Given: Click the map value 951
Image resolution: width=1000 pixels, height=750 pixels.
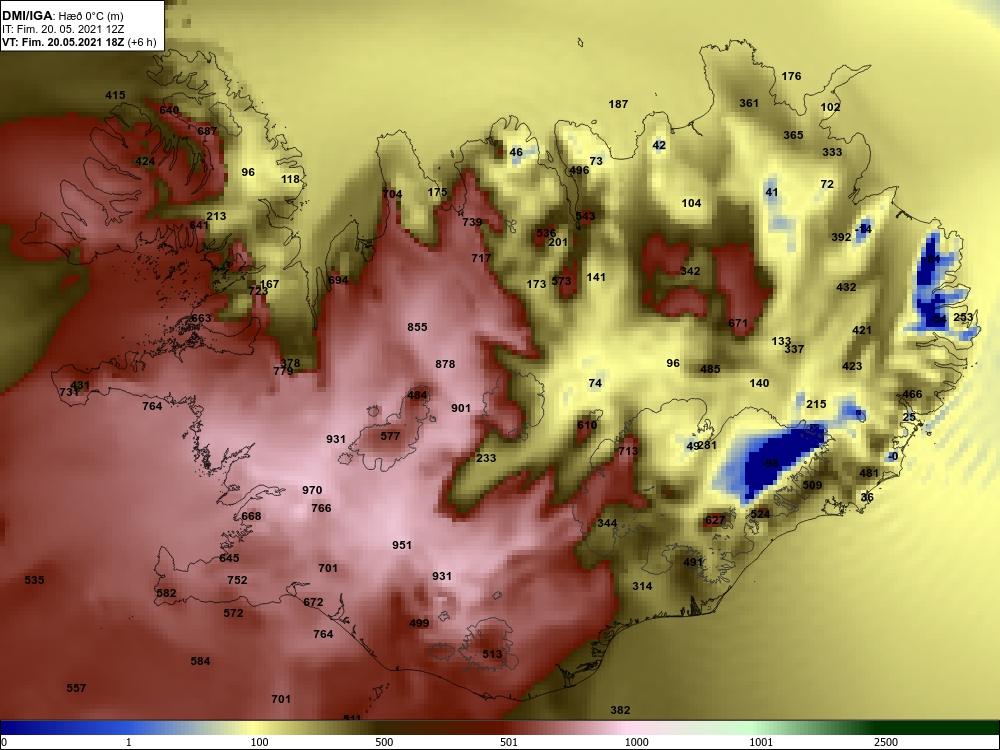Looking at the screenshot, I should point(402,545).
